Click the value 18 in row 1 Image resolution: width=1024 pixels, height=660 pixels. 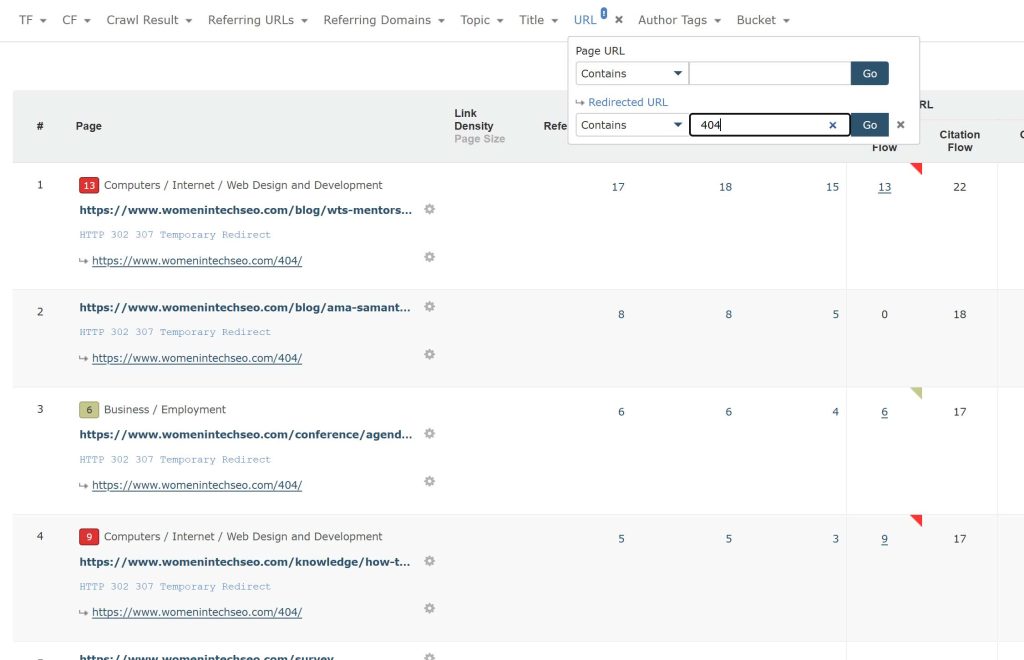coord(725,187)
